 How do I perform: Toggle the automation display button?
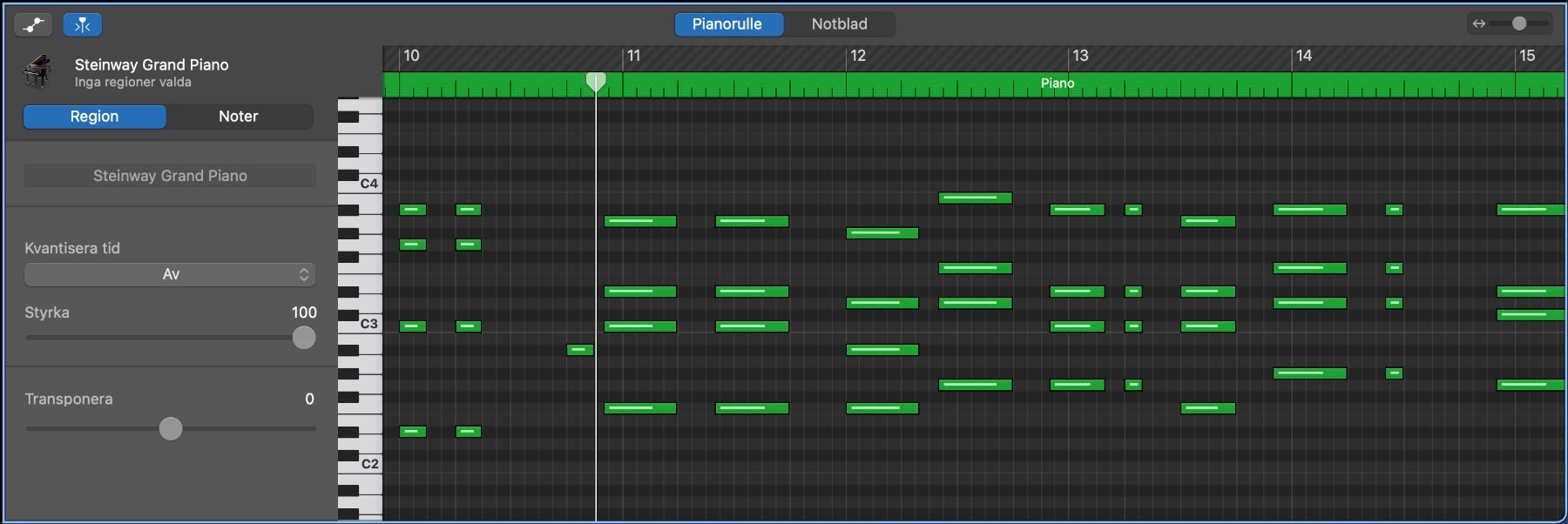point(33,24)
